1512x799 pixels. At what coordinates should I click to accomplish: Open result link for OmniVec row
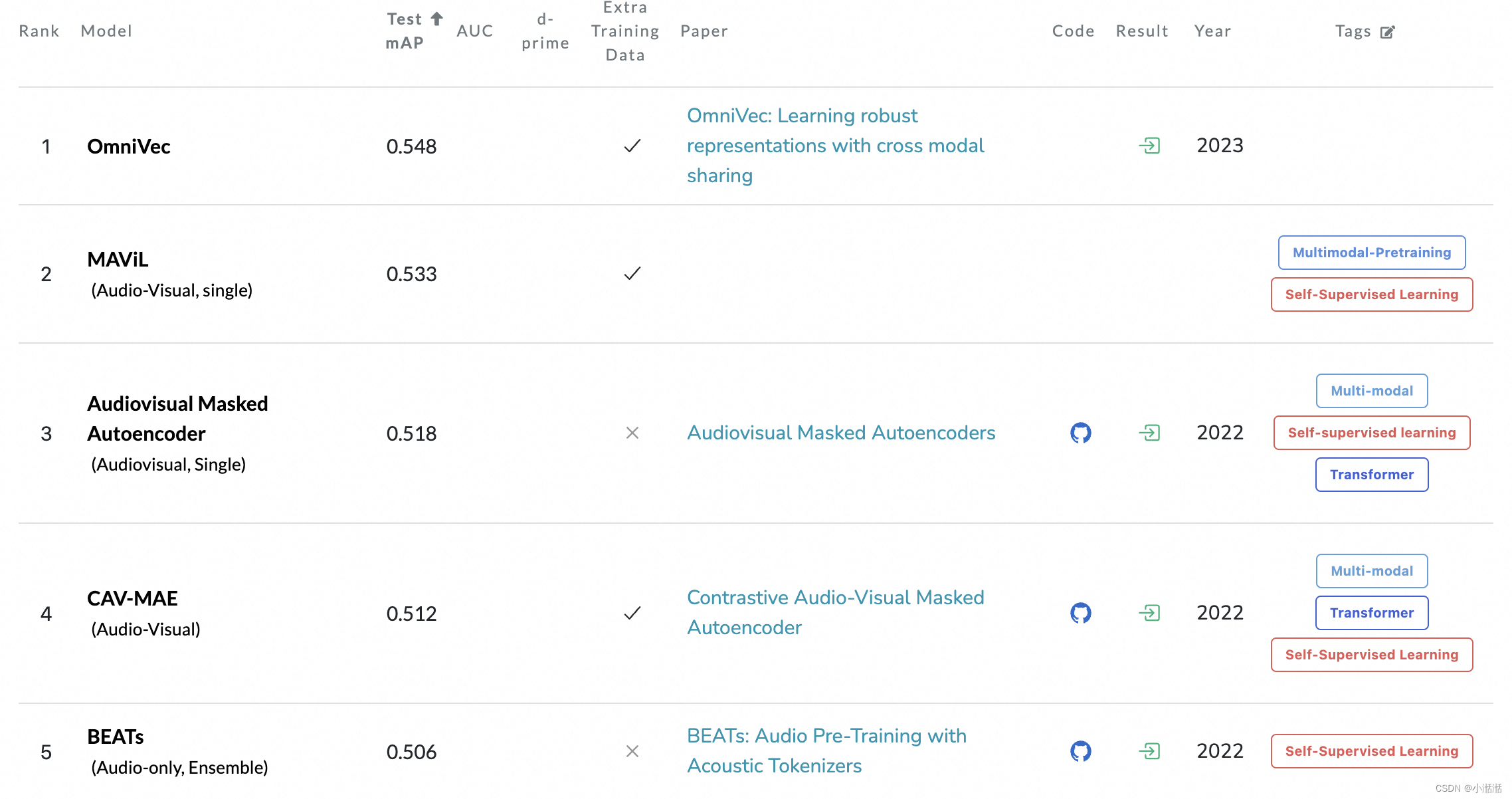[1149, 146]
